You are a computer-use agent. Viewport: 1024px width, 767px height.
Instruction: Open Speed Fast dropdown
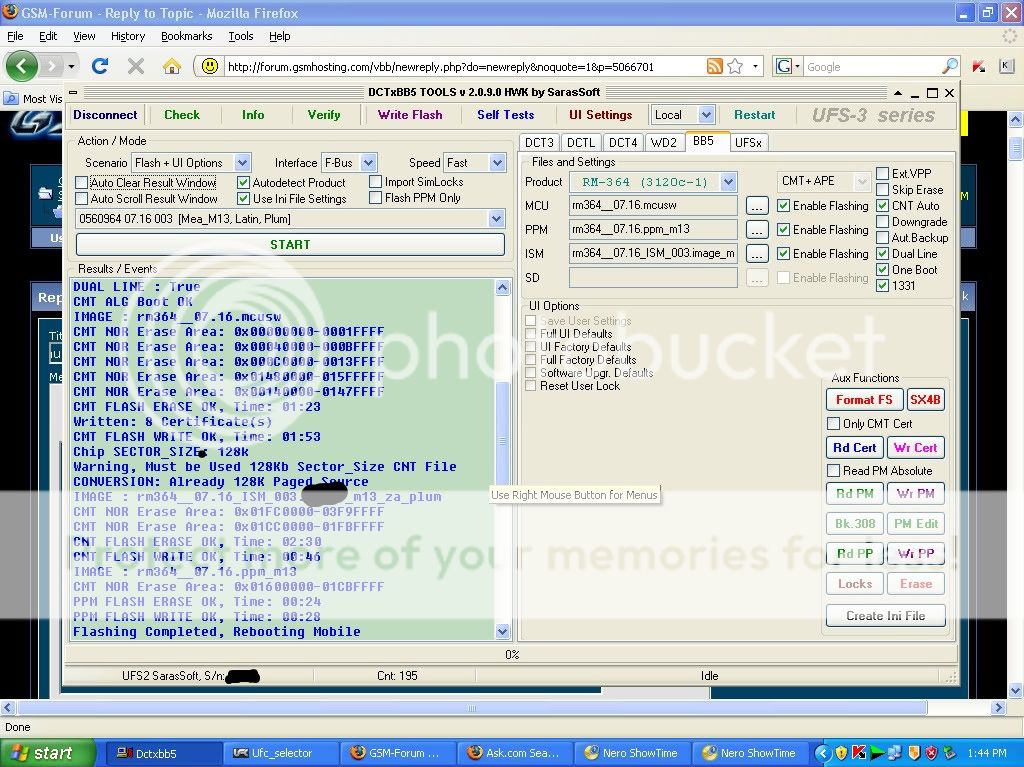pos(498,163)
